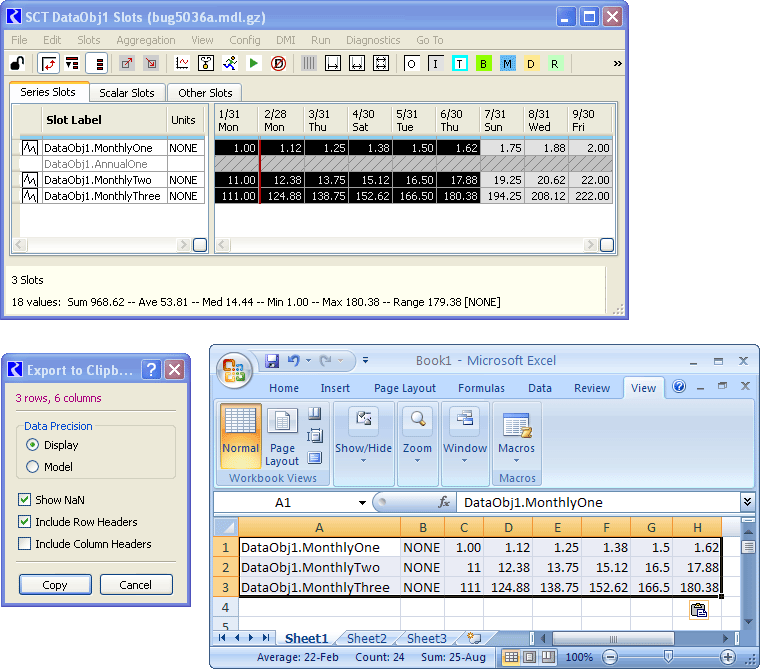Open the Diagnostics menu in SCT
The image size is (760, 669).
tap(373, 40)
